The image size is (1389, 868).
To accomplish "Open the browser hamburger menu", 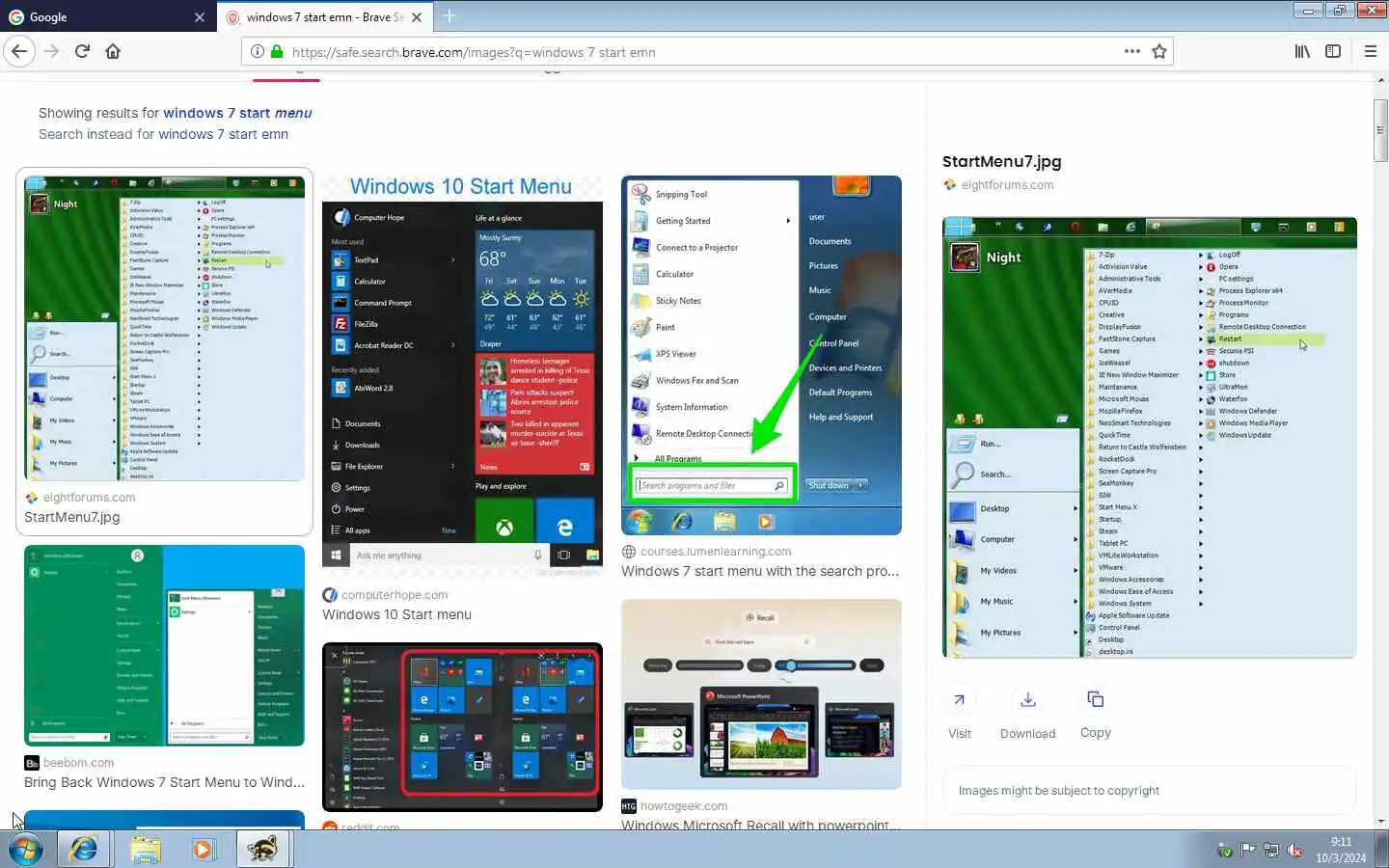I will tap(1370, 51).
